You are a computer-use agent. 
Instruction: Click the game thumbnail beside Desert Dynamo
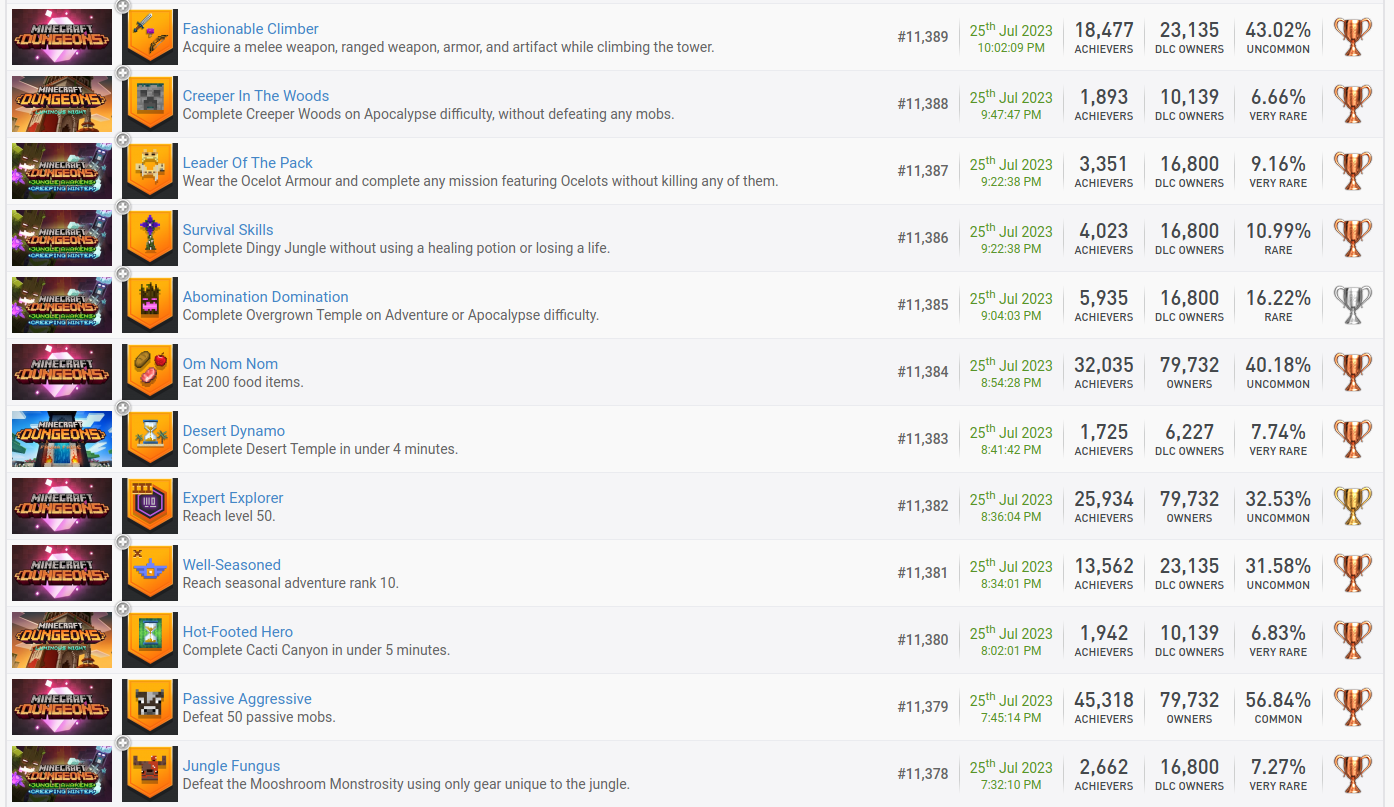(x=62, y=439)
